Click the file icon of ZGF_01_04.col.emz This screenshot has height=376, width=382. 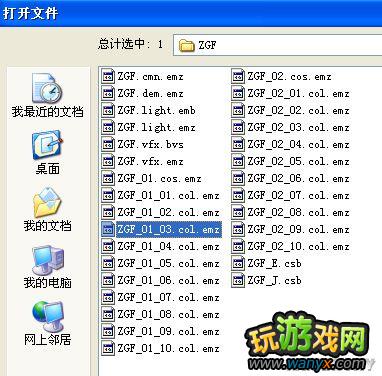point(108,246)
